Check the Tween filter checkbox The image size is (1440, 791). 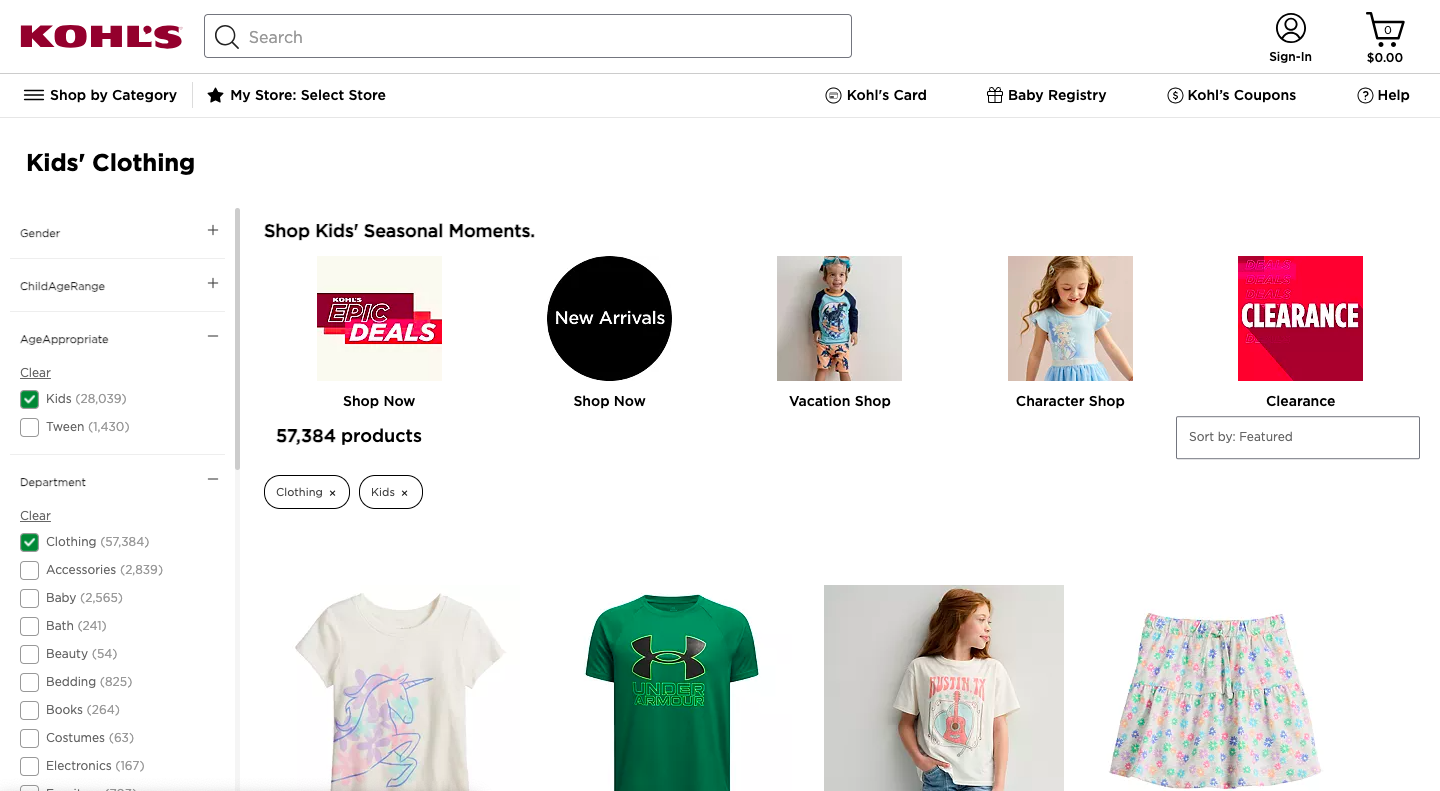click(30, 427)
